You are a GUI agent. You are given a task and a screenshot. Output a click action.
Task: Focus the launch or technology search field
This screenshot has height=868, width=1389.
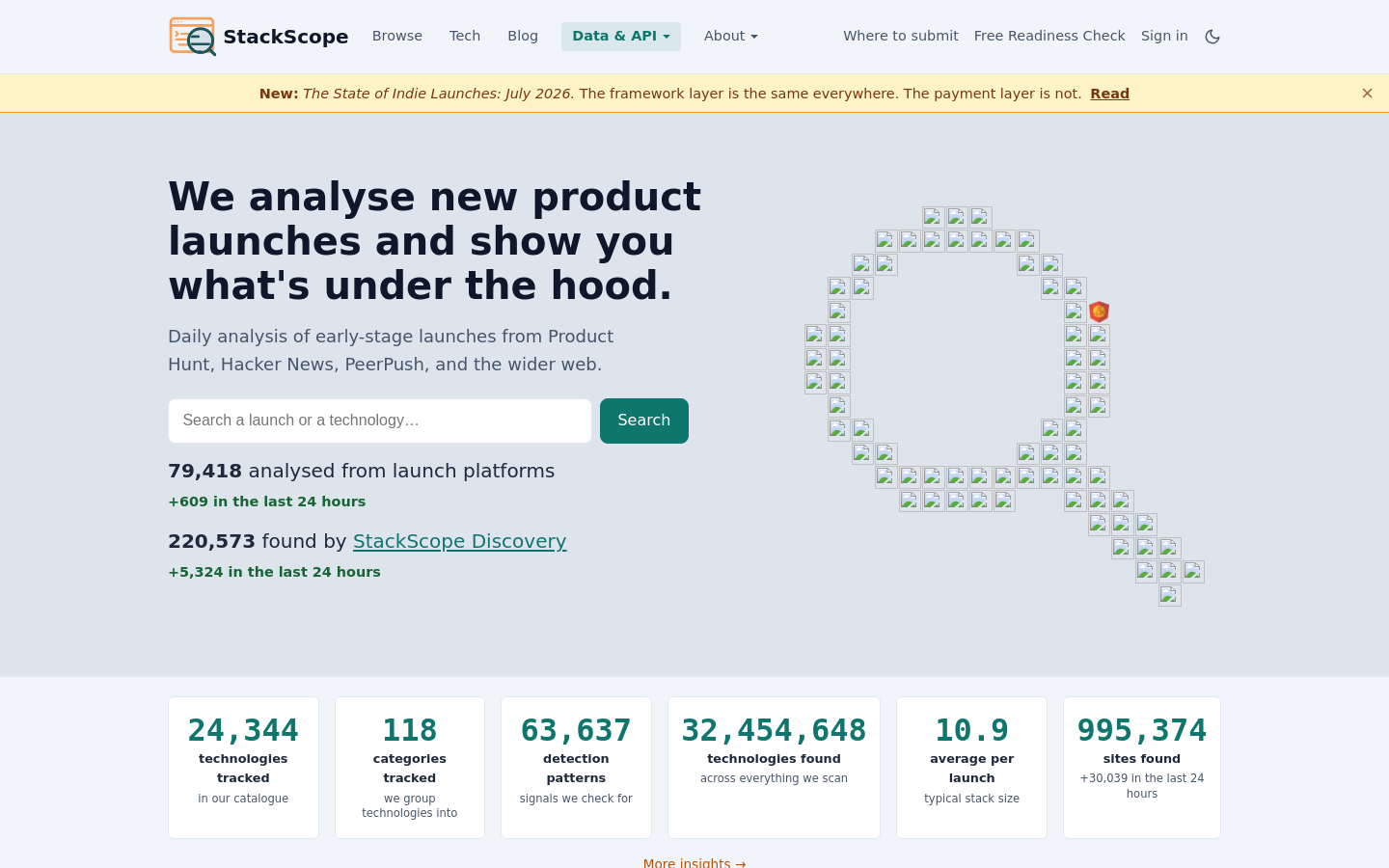(380, 420)
